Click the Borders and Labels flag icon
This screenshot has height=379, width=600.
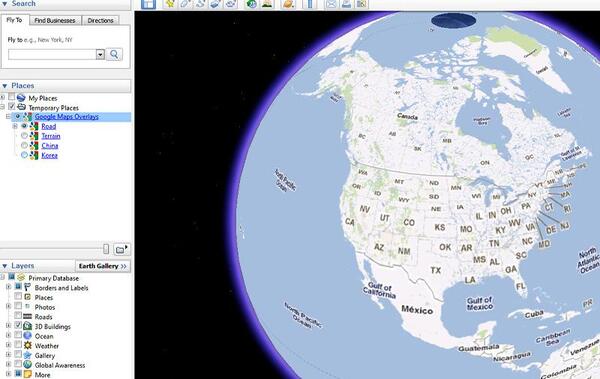(28, 288)
